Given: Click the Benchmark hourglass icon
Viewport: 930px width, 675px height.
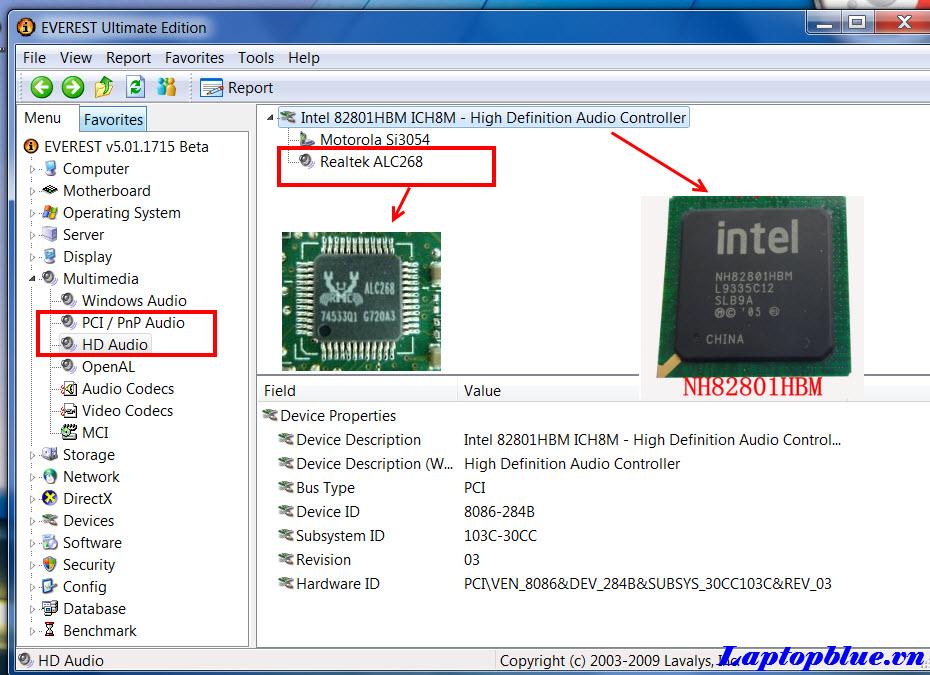Looking at the screenshot, I should 50,630.
